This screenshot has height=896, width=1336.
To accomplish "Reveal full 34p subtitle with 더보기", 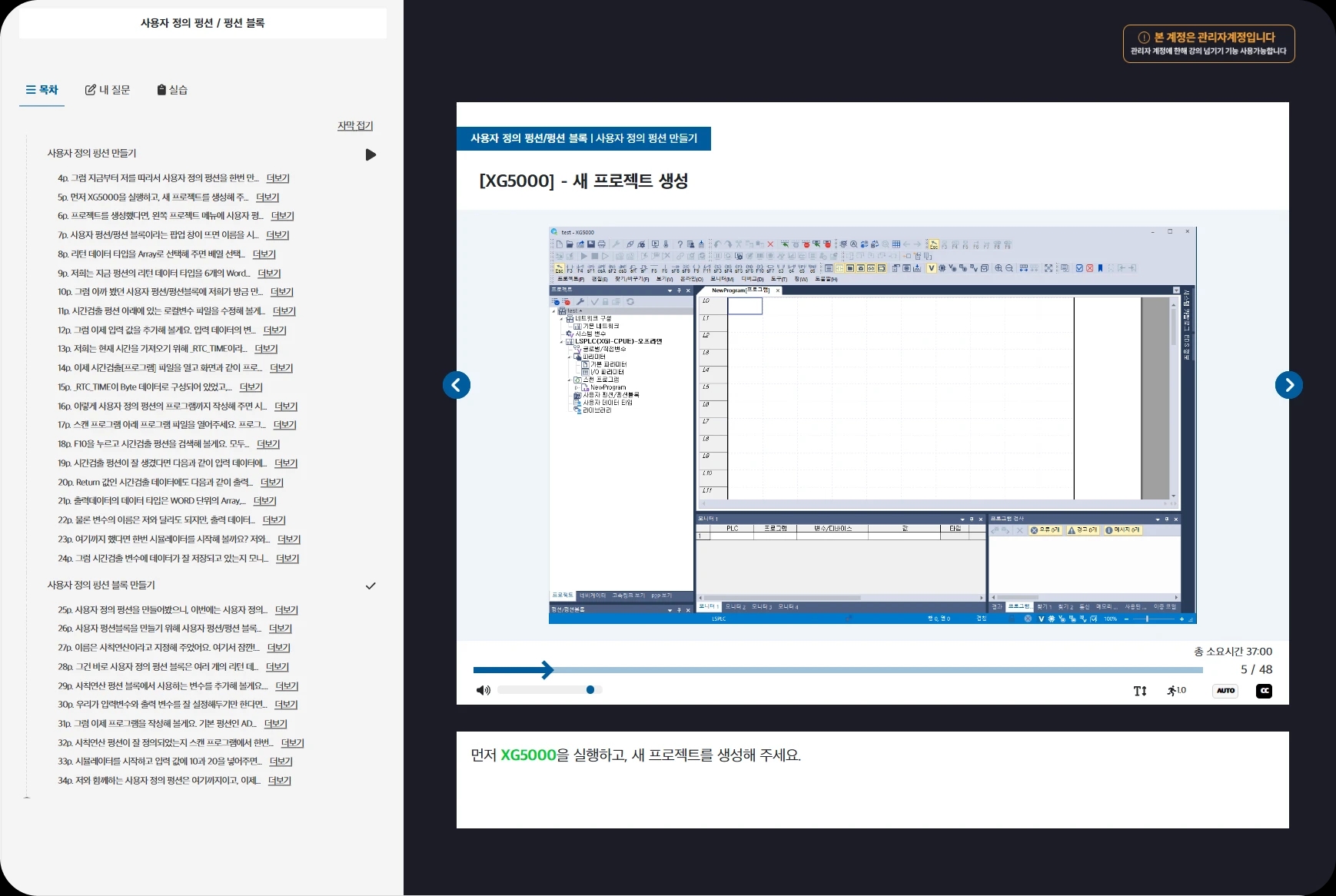I will 279,781.
